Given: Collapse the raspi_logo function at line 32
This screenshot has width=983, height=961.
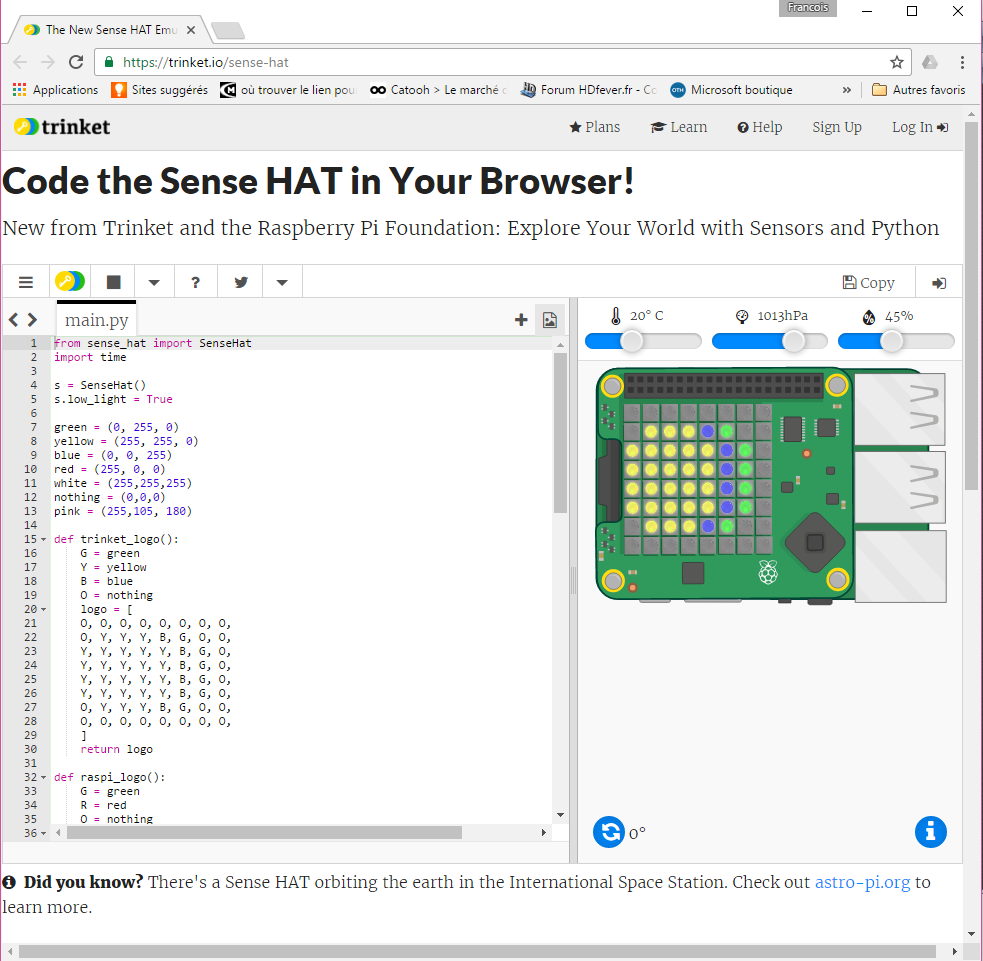Looking at the screenshot, I should 43,777.
